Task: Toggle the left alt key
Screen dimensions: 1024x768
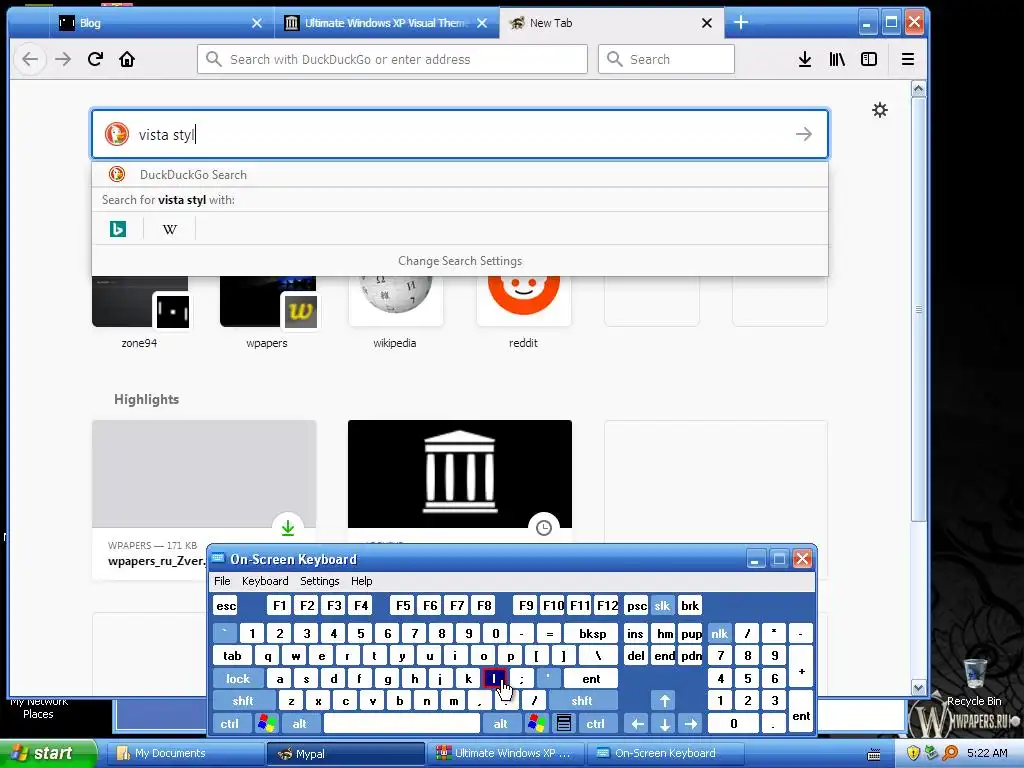Action: coord(300,724)
